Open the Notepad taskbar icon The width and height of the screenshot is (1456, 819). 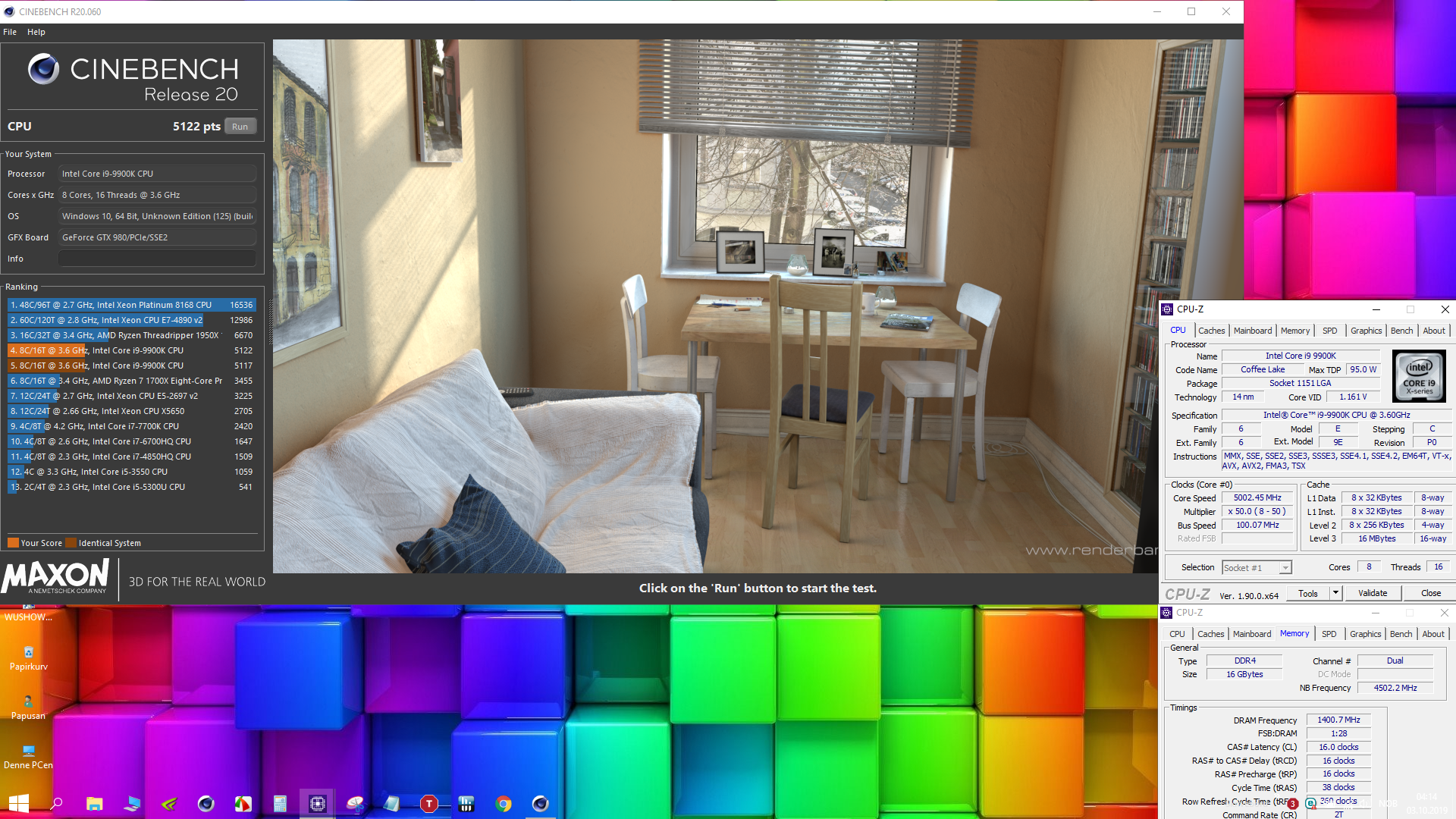point(391,803)
